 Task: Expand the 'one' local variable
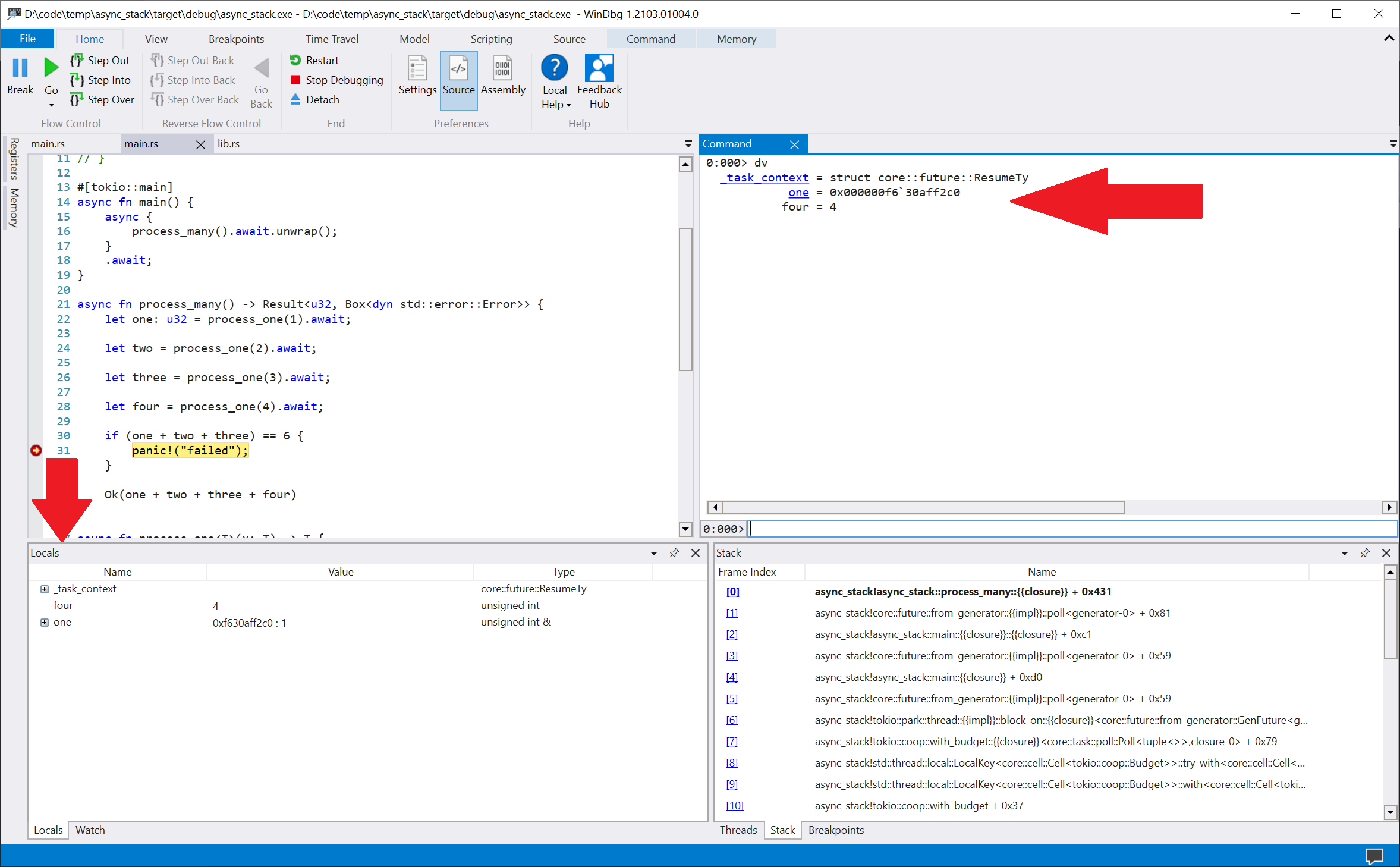[44, 622]
